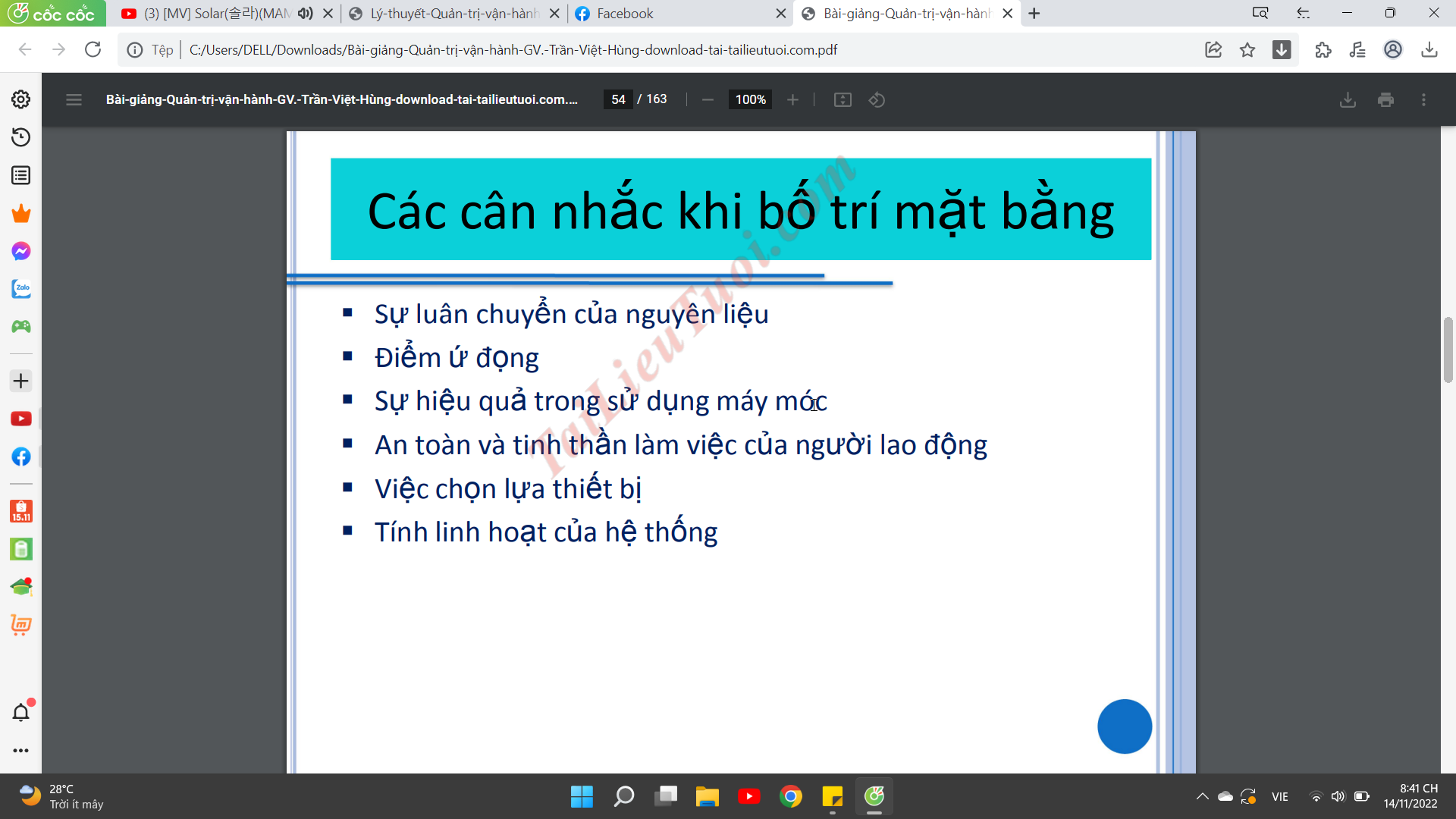Mute the Solar MV tab audio
The width and height of the screenshot is (1456, 819).
pos(306,14)
